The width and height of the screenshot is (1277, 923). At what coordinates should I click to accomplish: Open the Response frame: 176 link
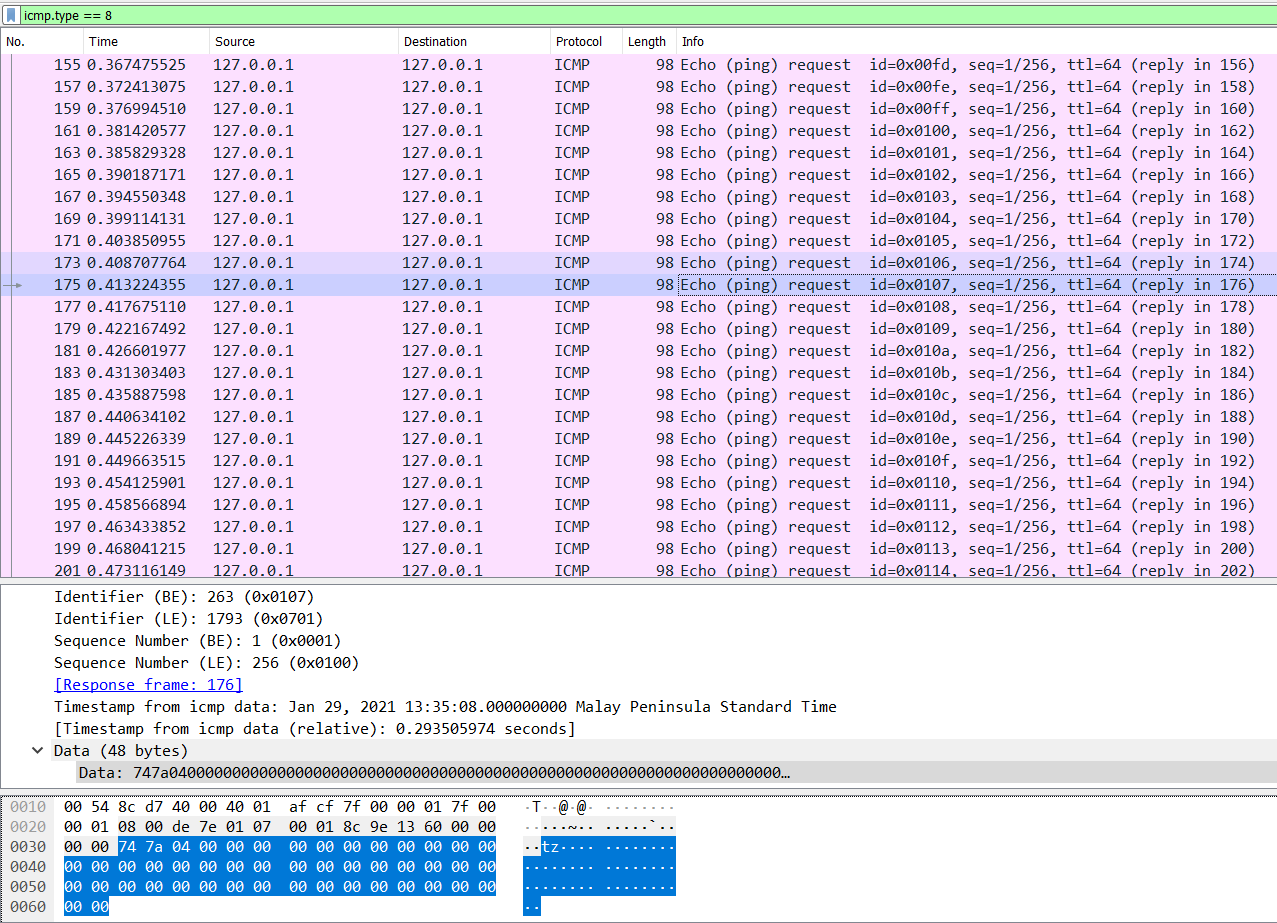[148, 685]
